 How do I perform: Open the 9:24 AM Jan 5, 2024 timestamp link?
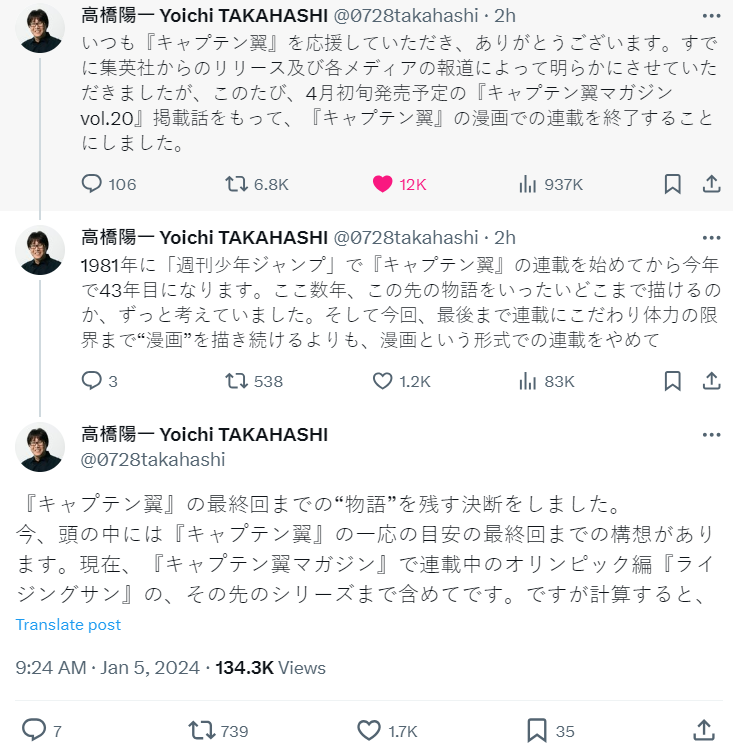click(x=110, y=668)
